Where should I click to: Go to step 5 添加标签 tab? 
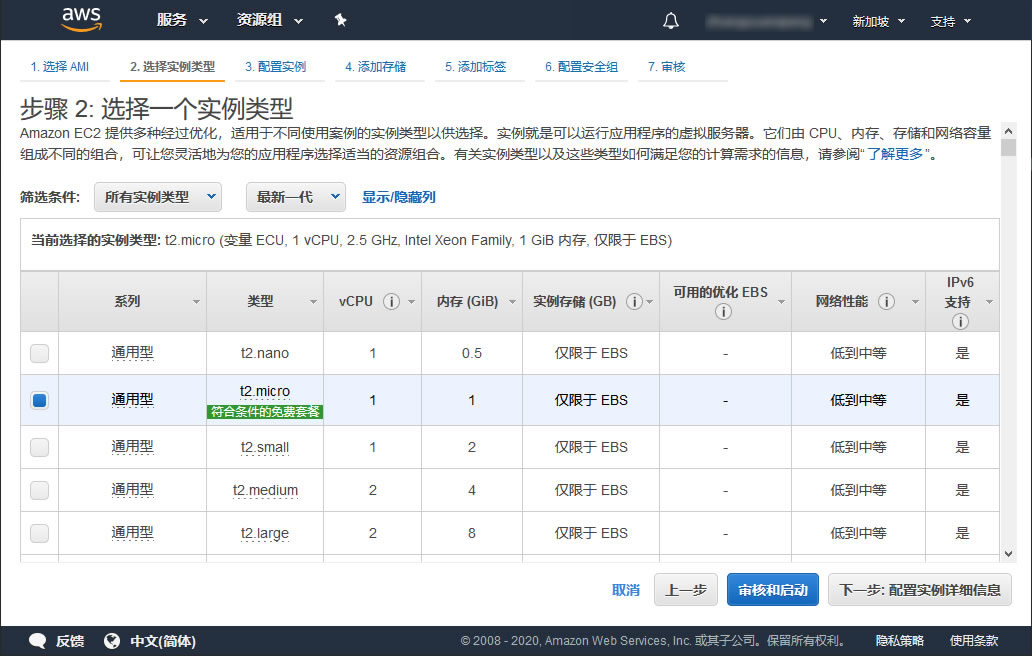tap(476, 66)
